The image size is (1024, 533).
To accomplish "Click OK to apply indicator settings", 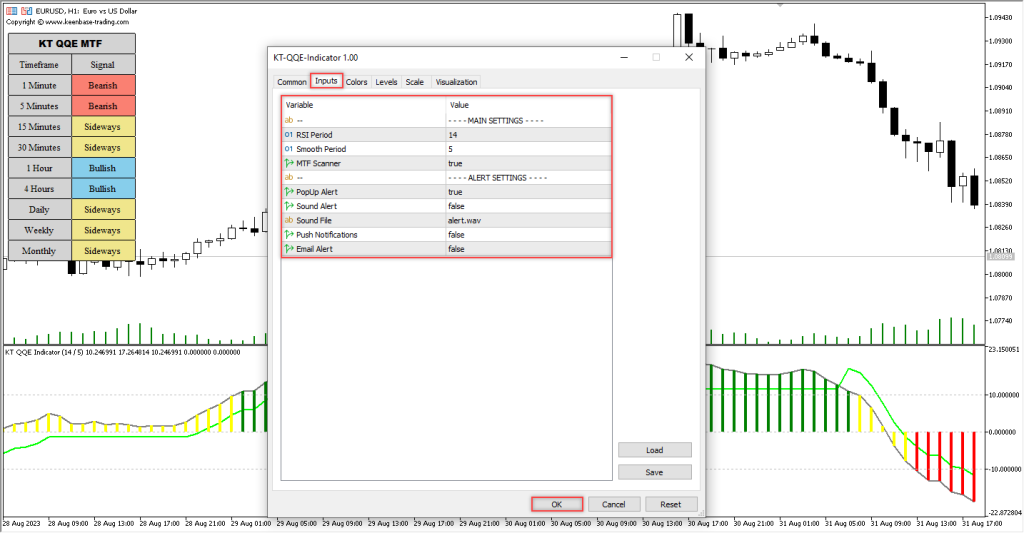I will 556,504.
